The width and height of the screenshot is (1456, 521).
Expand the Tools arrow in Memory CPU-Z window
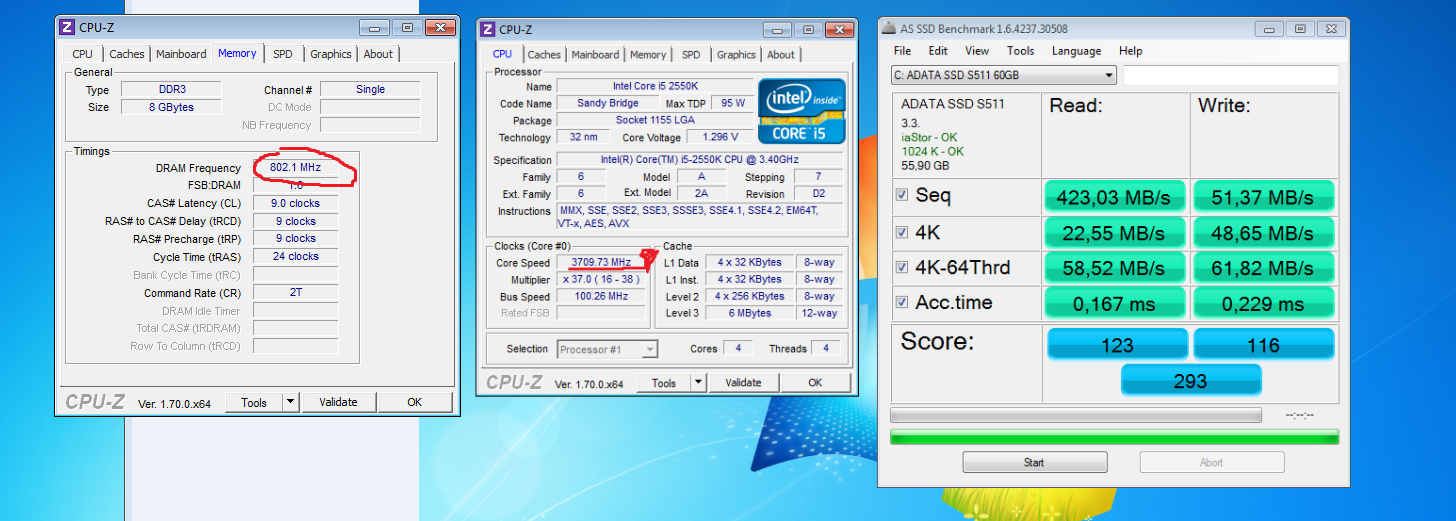point(290,402)
